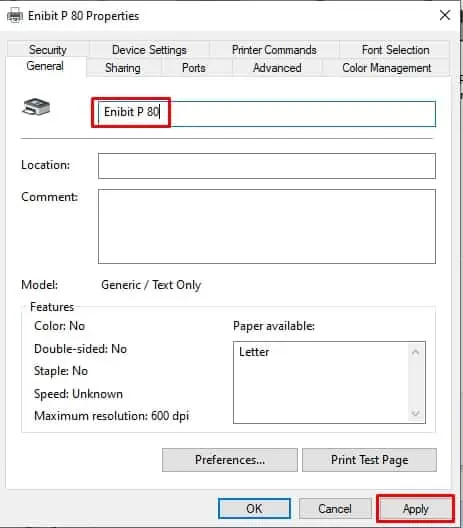Apply the printer property changes

pyautogui.click(x=416, y=508)
